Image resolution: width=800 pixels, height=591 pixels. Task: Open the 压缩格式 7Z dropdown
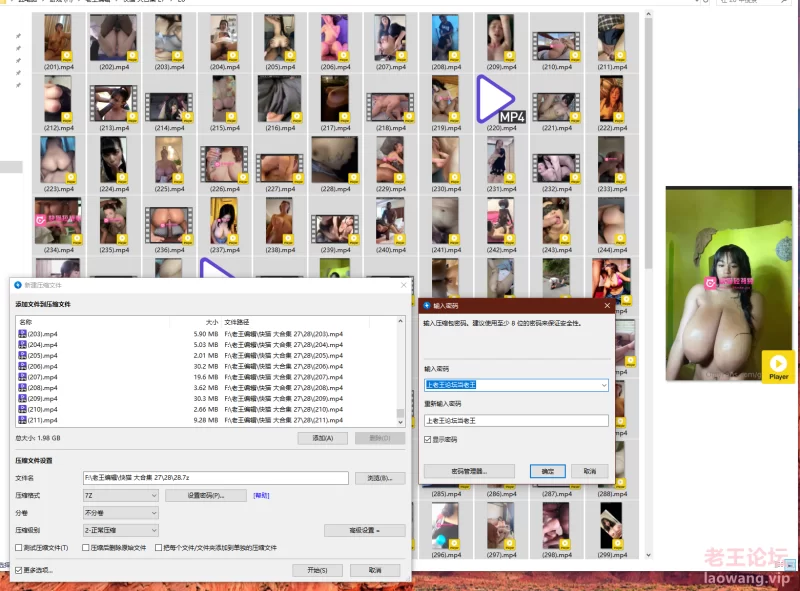[x=120, y=495]
